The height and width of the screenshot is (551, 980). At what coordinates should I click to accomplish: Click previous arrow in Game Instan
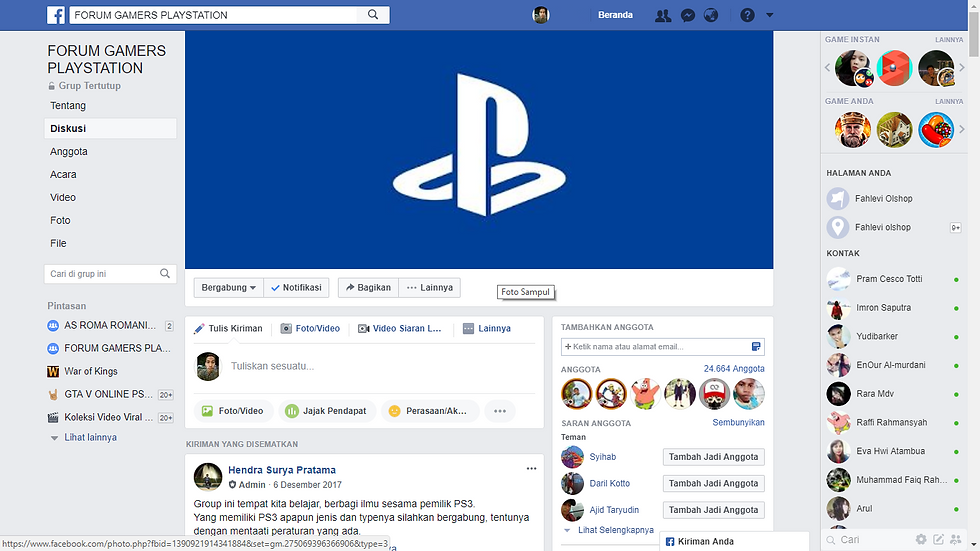point(828,67)
